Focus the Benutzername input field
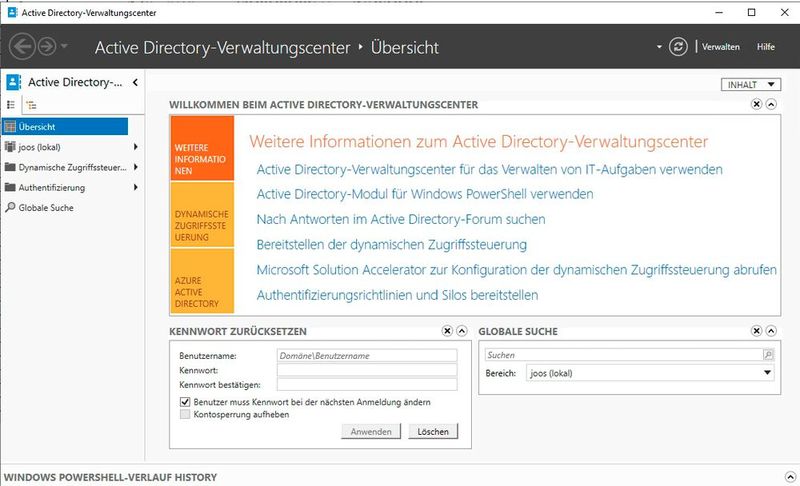The image size is (800, 486). coord(367,355)
